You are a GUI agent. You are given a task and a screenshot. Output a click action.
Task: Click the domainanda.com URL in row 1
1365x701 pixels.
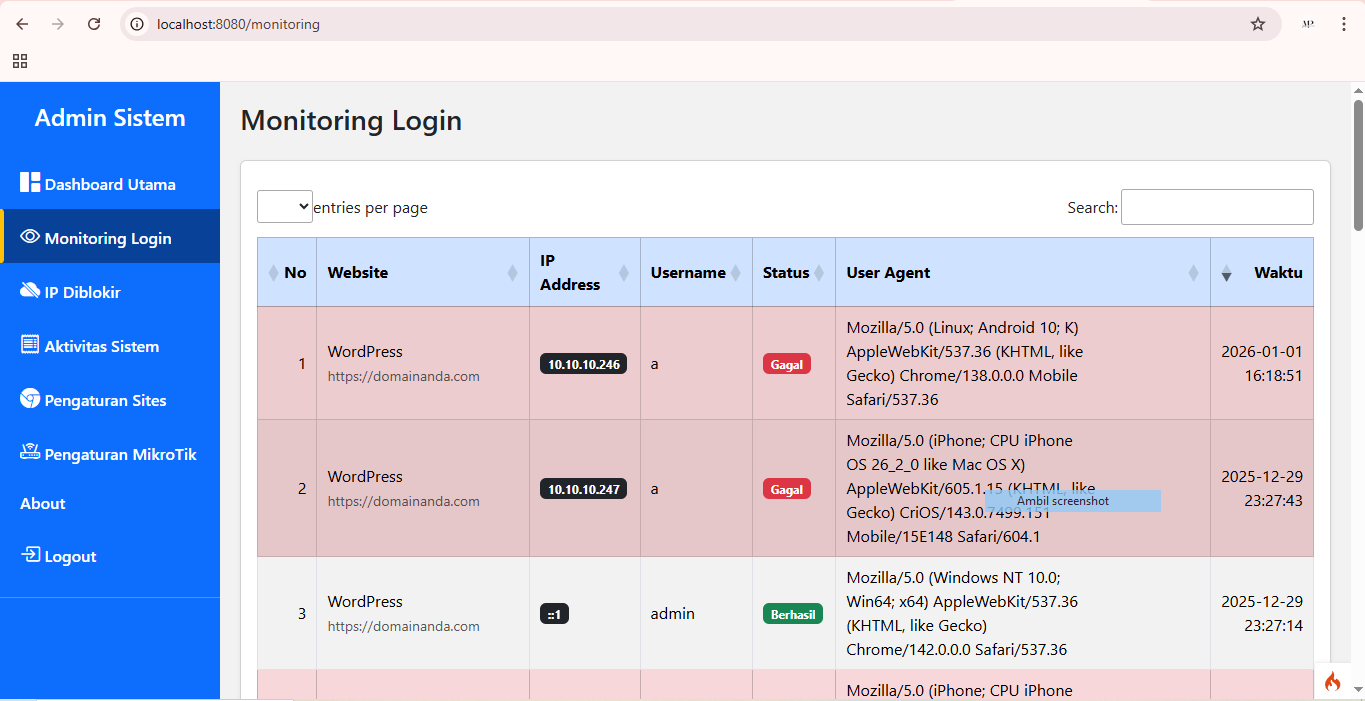tap(404, 376)
